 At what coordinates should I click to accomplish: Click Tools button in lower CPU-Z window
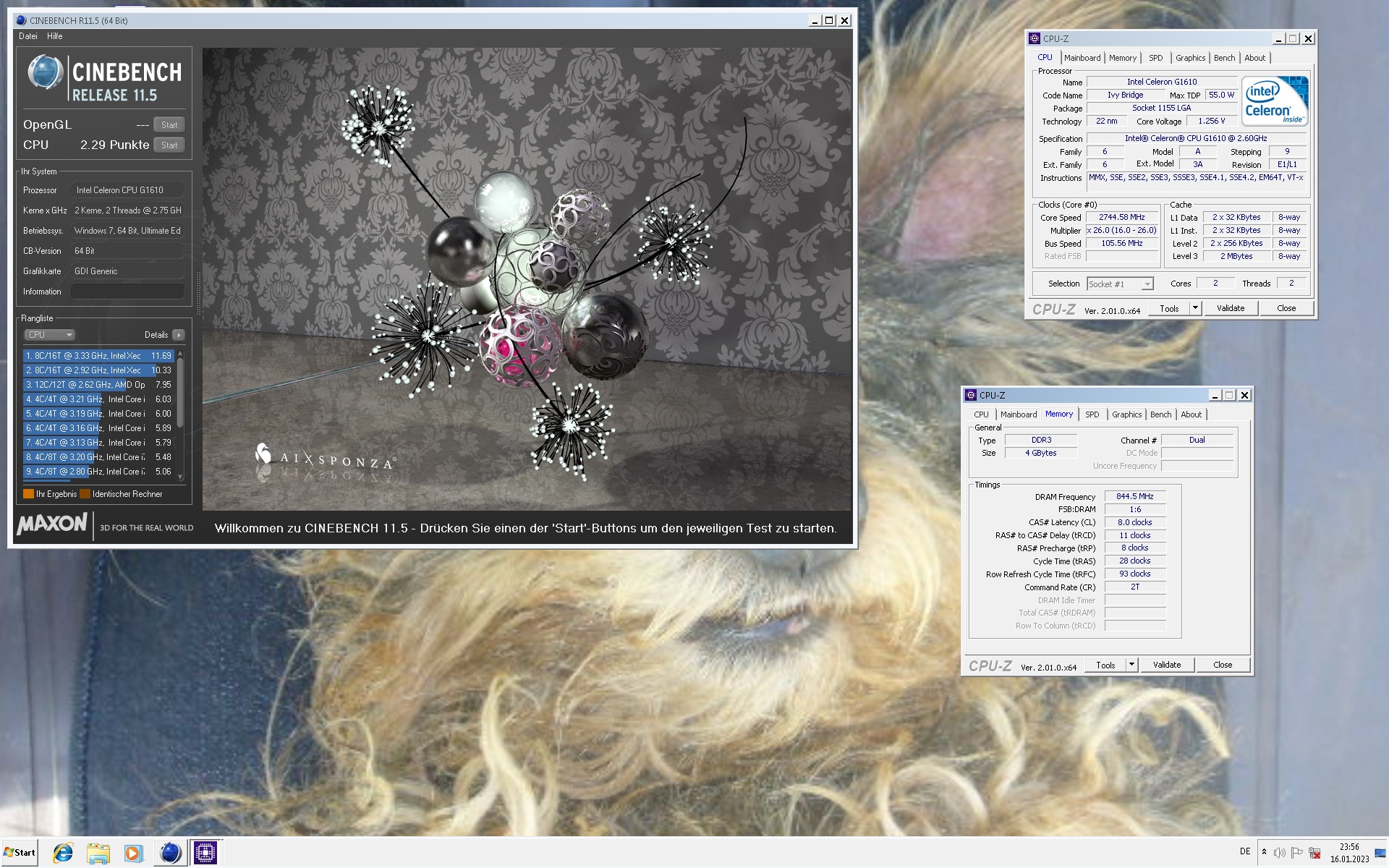pyautogui.click(x=1105, y=665)
